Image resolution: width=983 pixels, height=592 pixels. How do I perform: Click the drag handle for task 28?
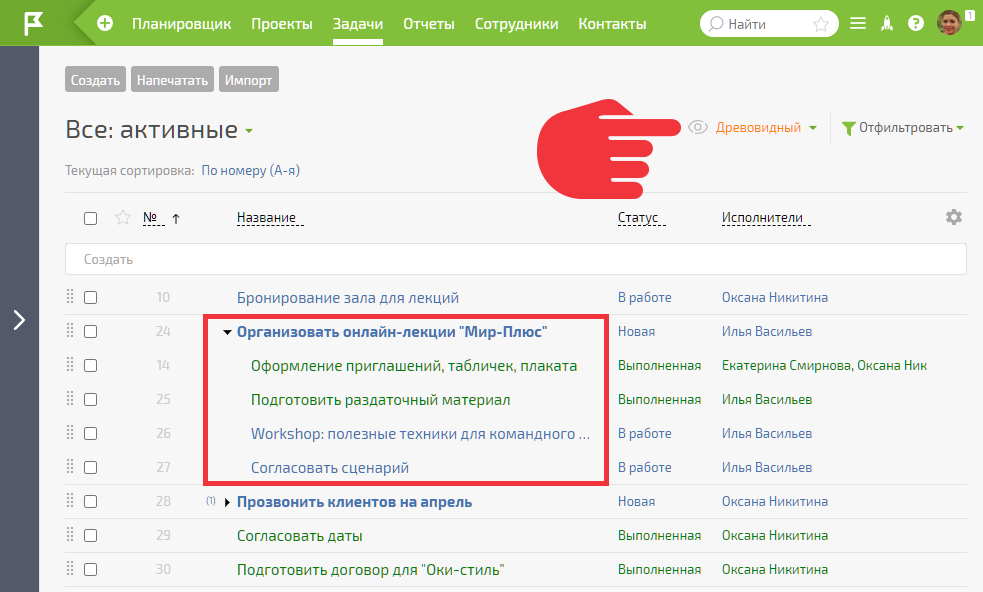click(70, 500)
